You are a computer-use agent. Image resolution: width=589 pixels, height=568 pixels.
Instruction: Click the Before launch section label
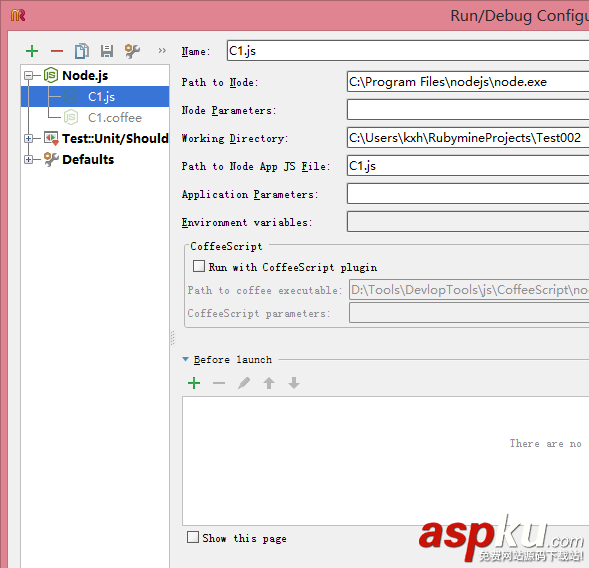(x=233, y=360)
